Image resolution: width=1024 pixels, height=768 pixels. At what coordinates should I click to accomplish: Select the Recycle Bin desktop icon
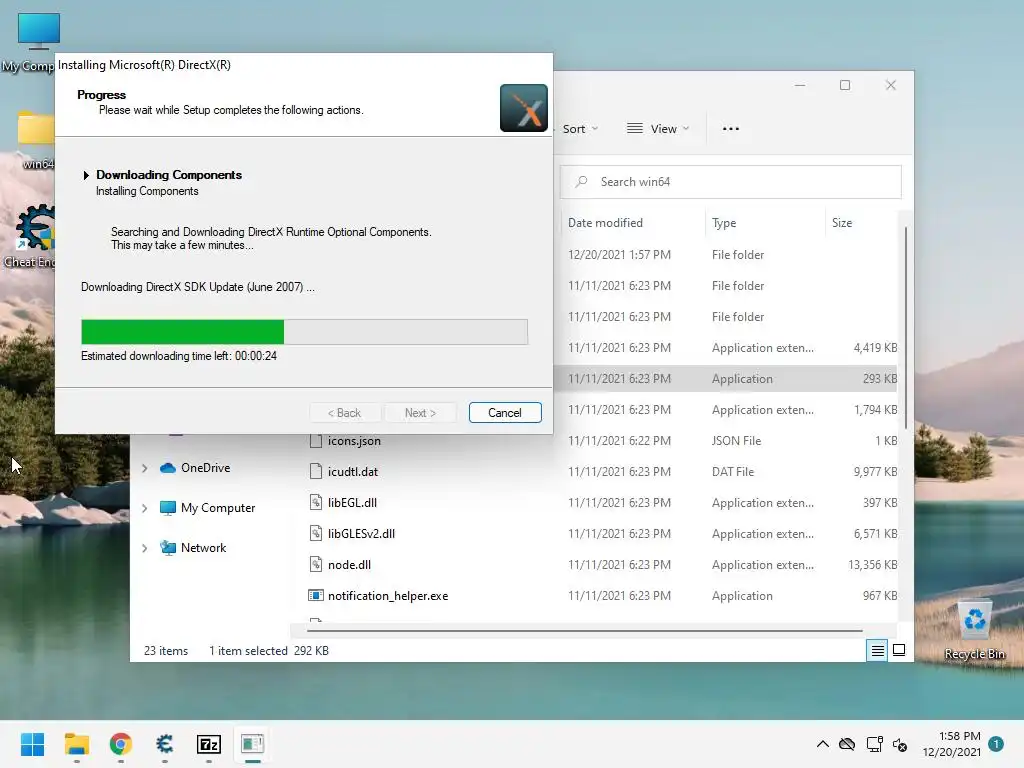coord(974,630)
